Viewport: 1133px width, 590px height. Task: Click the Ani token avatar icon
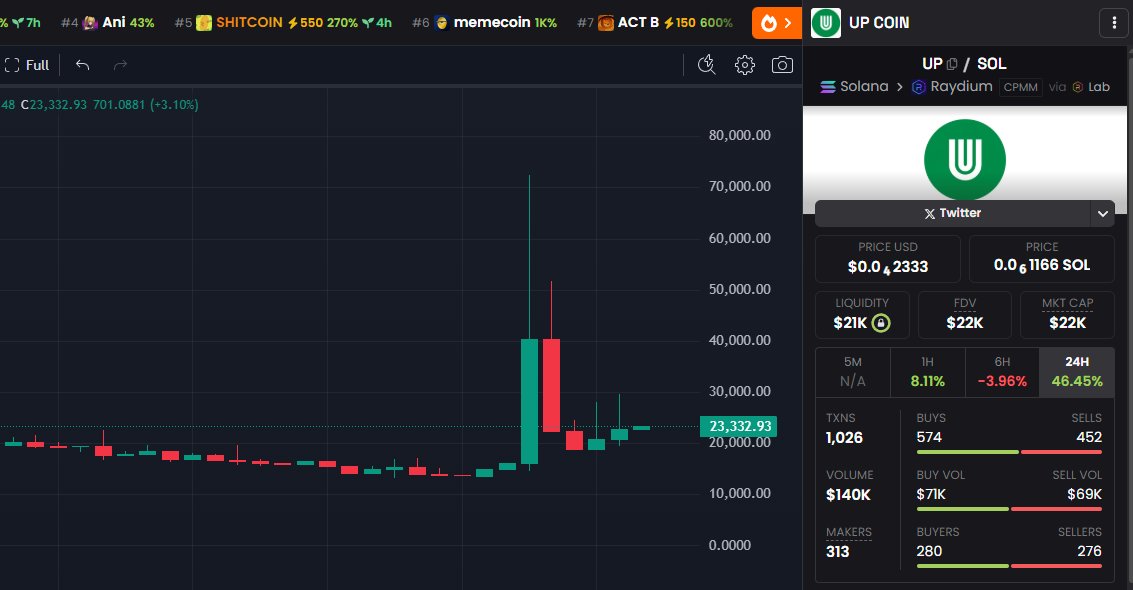90,23
